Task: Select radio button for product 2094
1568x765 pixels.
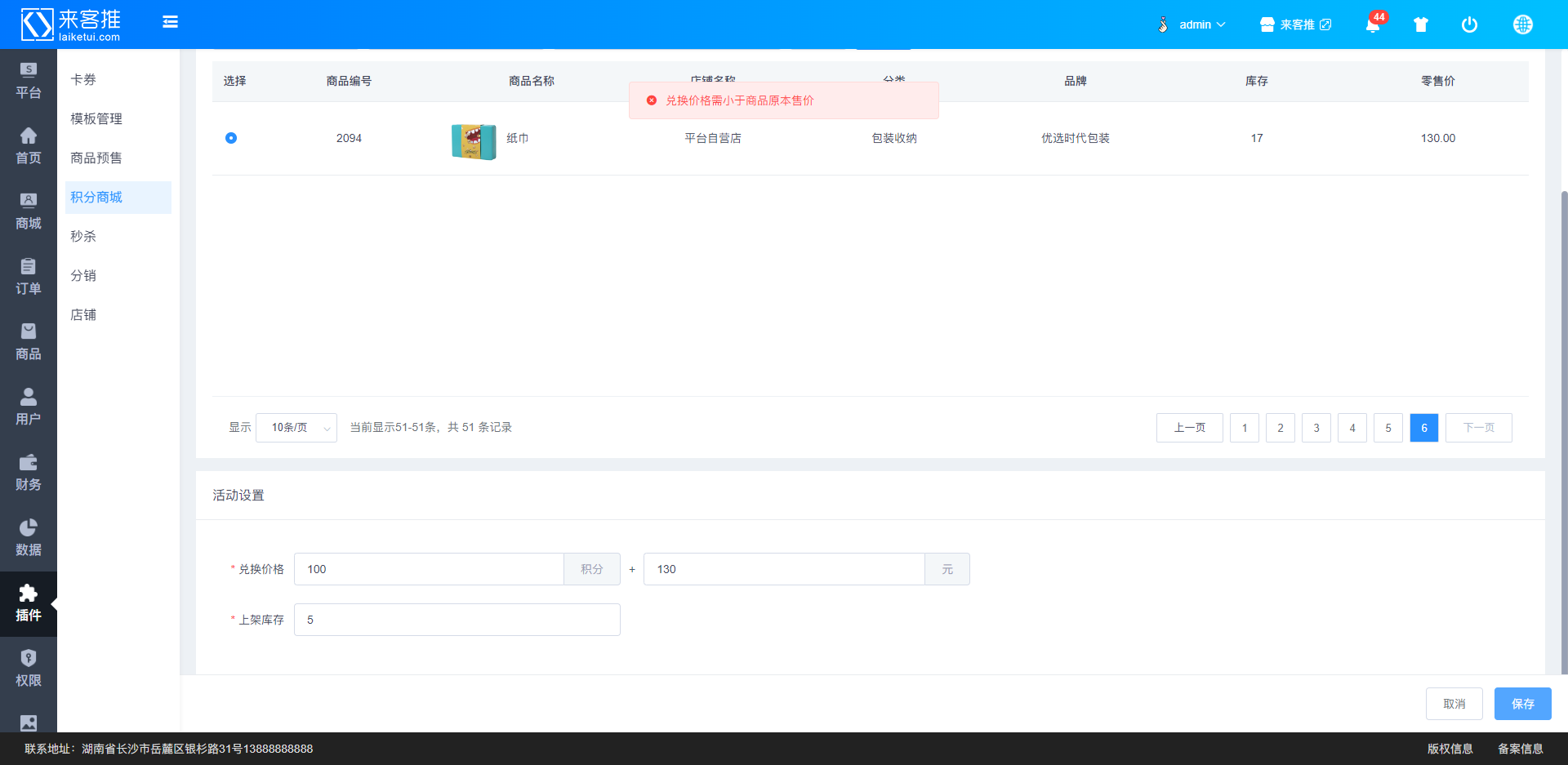Action: (x=231, y=138)
